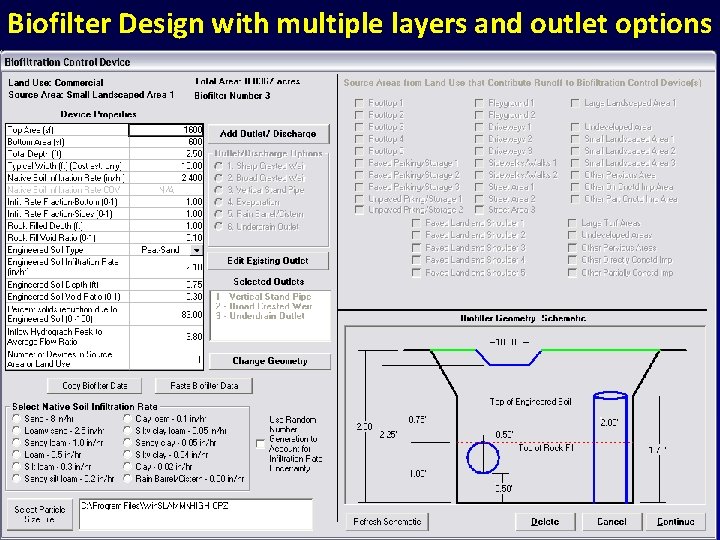Check the Sidewalks/Walks 1 box
Image resolution: width=720 pixels, height=540 pixels.
[x=479, y=163]
